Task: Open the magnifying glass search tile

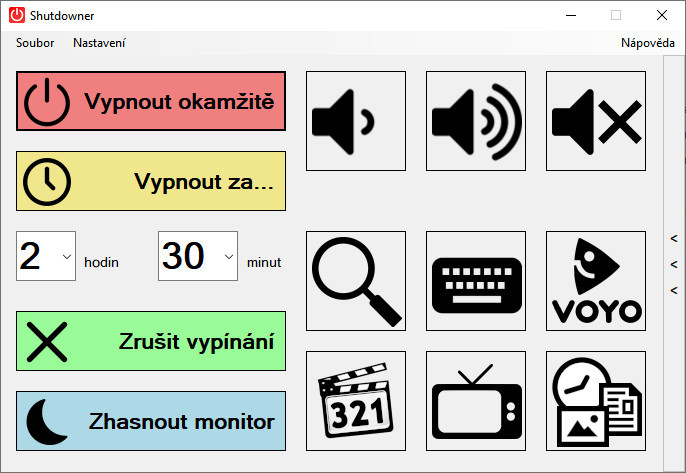Action: 356,281
